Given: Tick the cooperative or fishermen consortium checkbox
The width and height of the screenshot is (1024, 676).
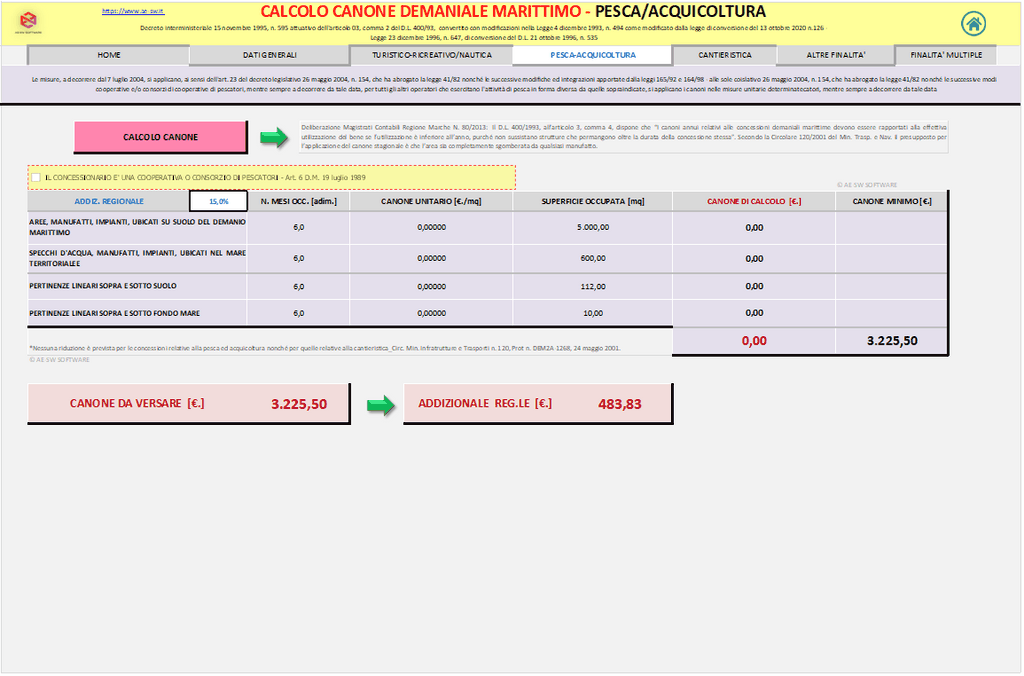Looking at the screenshot, I should pos(37,178).
